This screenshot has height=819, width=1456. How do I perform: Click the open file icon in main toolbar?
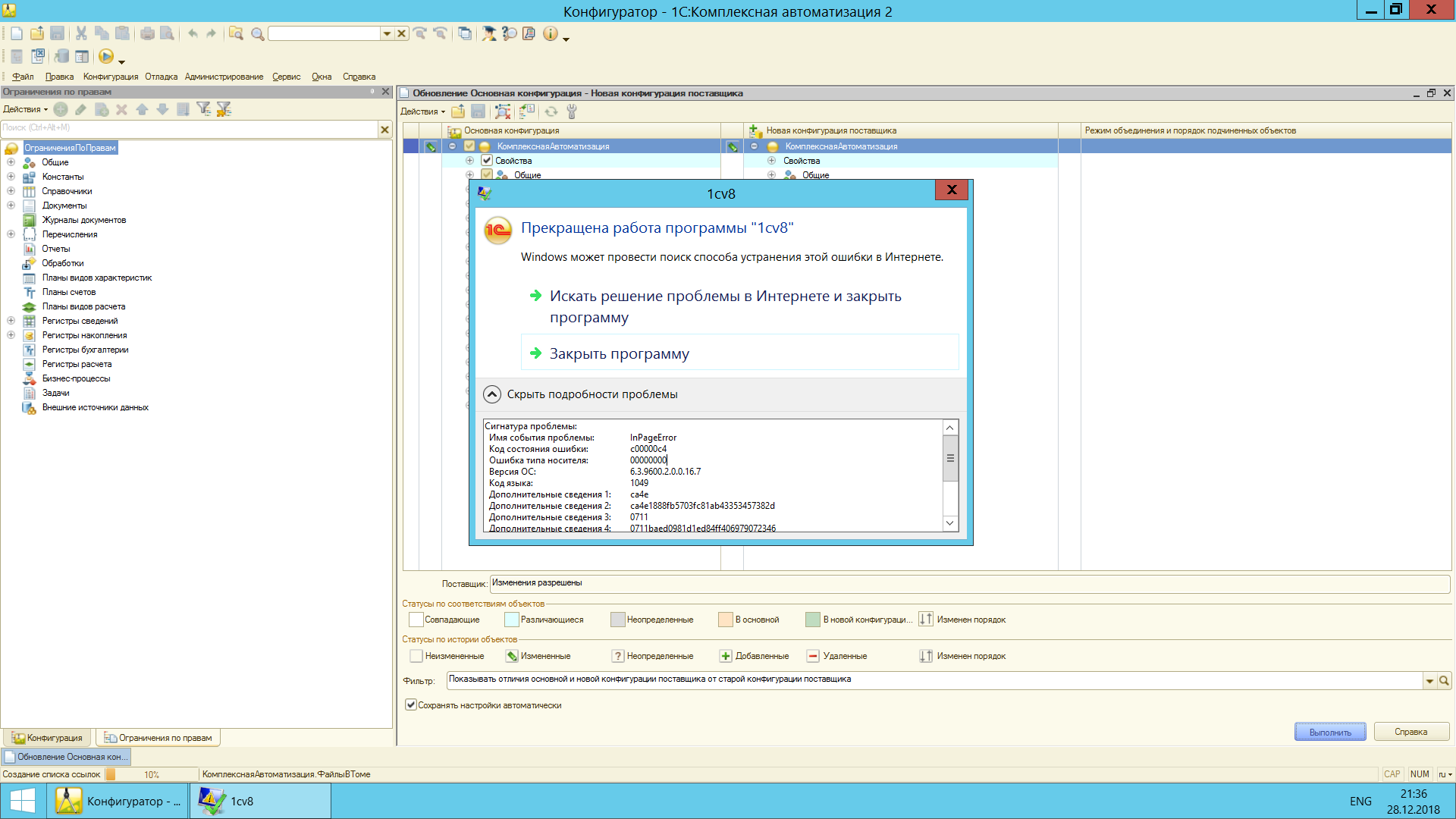(37, 33)
